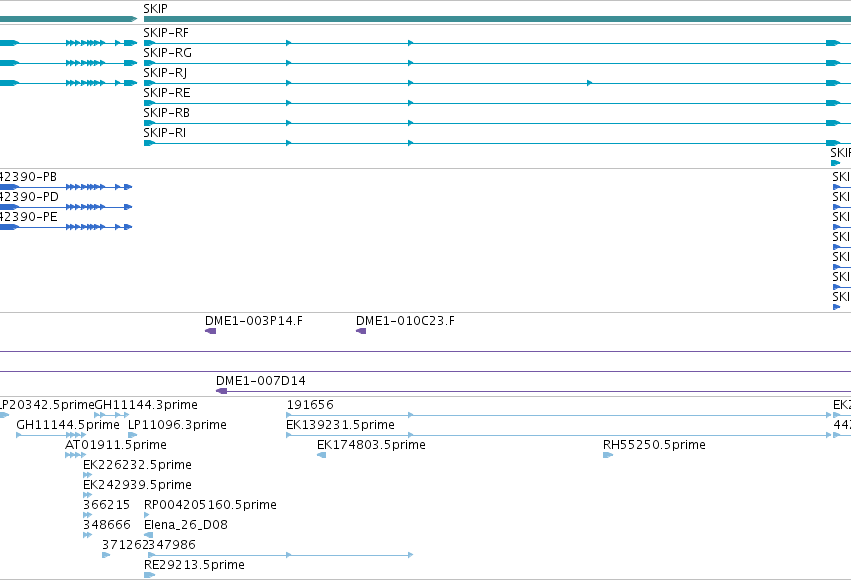Click the SKIP-RJ extra mid-intron exon marker
851x580 pixels.
[x=589, y=83]
